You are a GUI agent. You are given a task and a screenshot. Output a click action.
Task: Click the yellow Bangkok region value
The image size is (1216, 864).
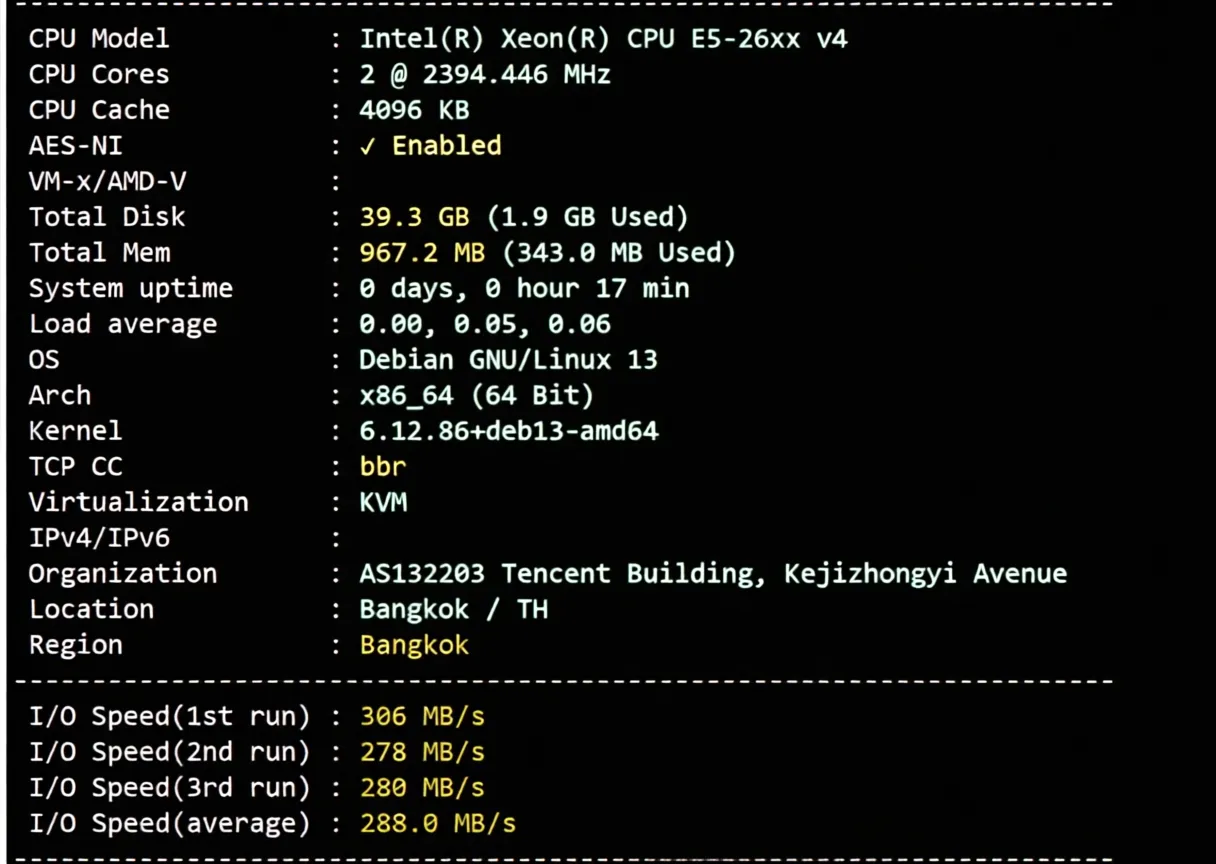[x=414, y=645]
